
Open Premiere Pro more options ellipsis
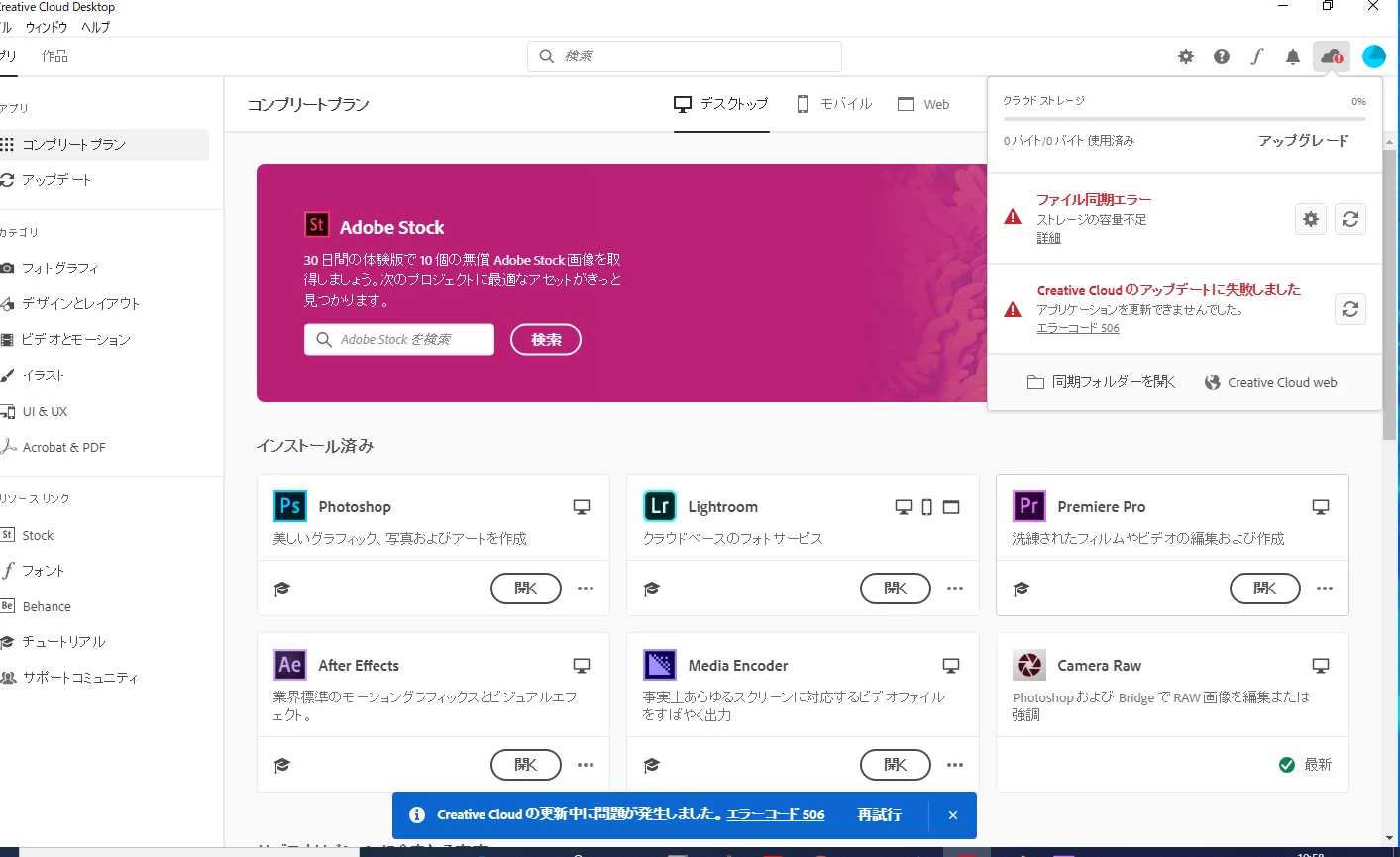click(1325, 589)
